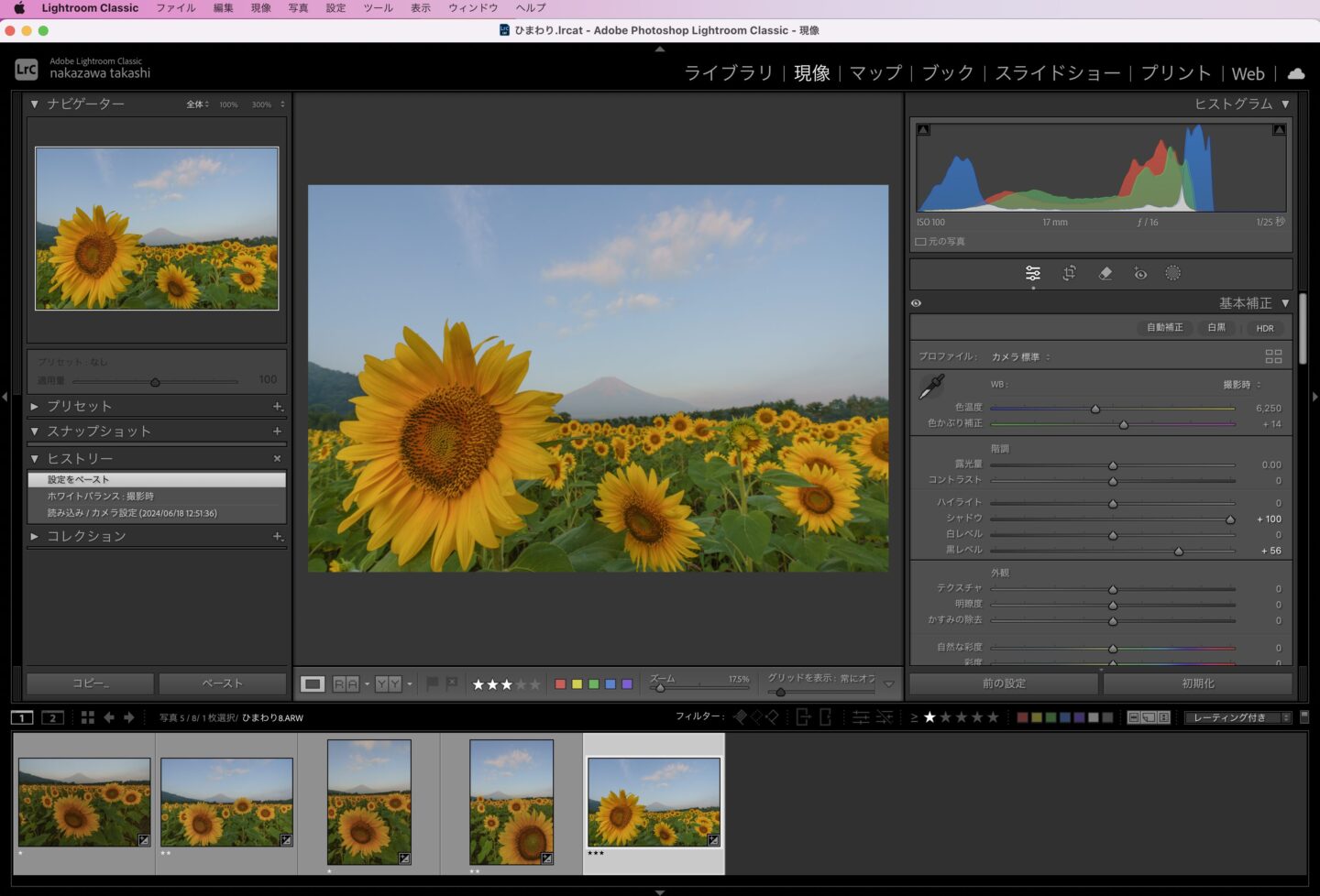Open the Masking tool
The height and width of the screenshot is (896, 1320).
(x=1172, y=273)
